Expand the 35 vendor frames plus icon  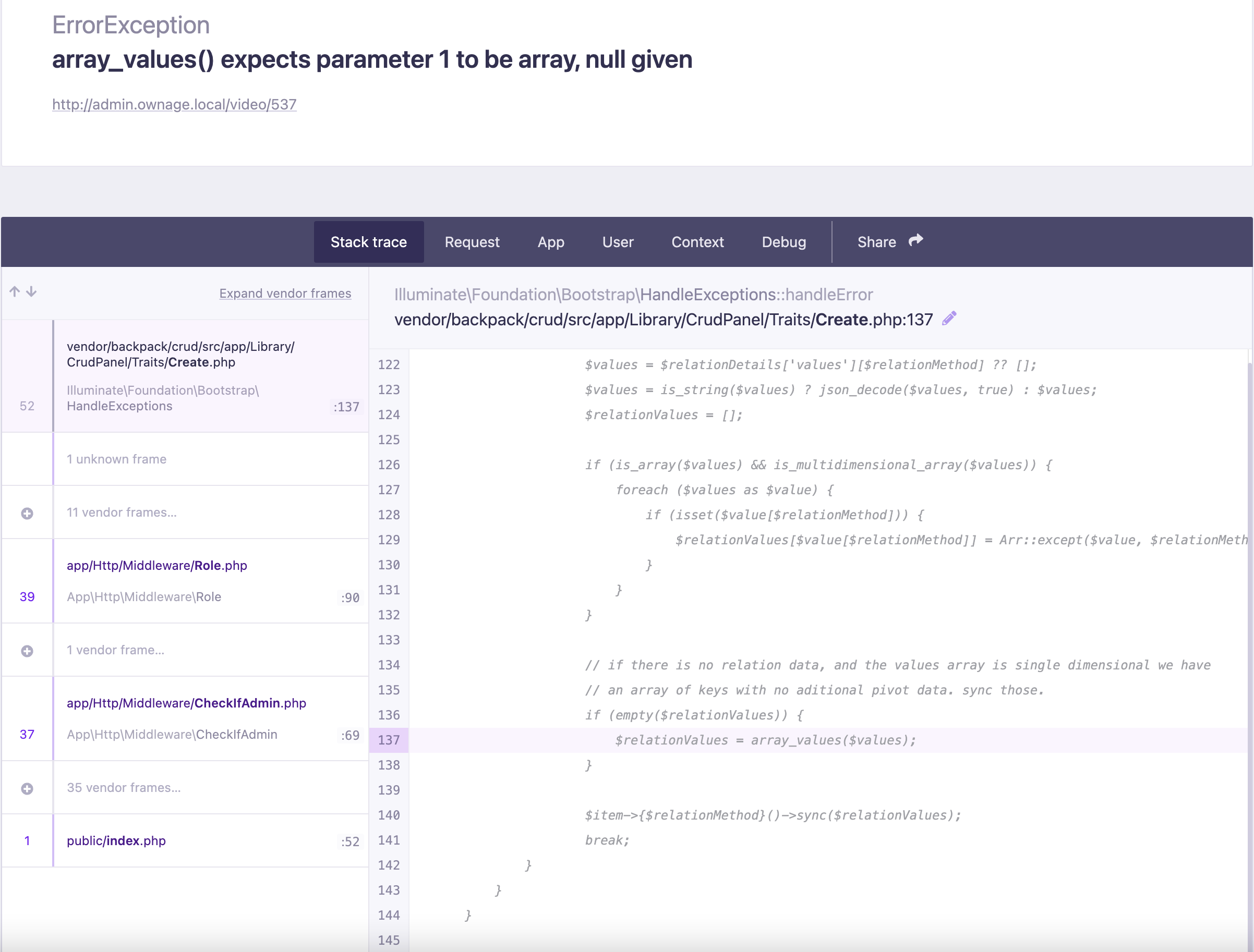coord(27,789)
